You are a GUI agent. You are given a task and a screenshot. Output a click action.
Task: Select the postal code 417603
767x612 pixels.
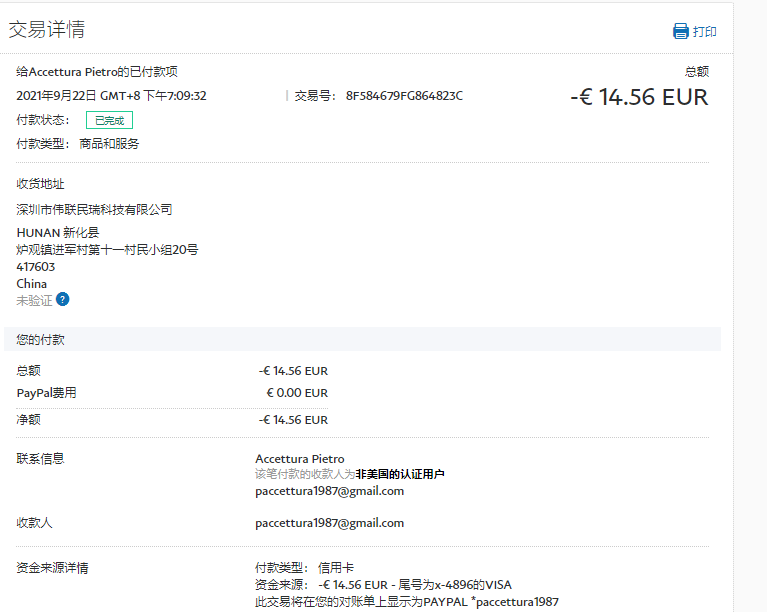click(36, 267)
